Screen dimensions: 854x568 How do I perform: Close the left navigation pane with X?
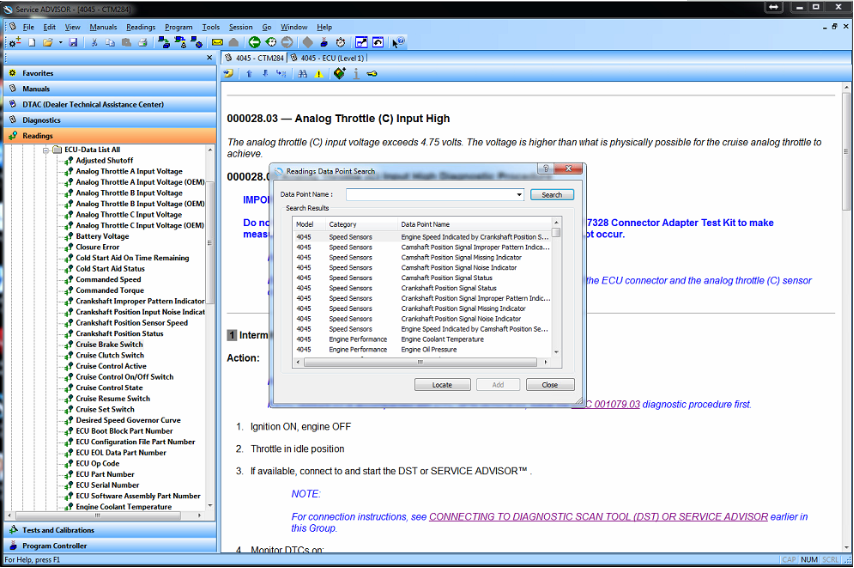(210, 58)
